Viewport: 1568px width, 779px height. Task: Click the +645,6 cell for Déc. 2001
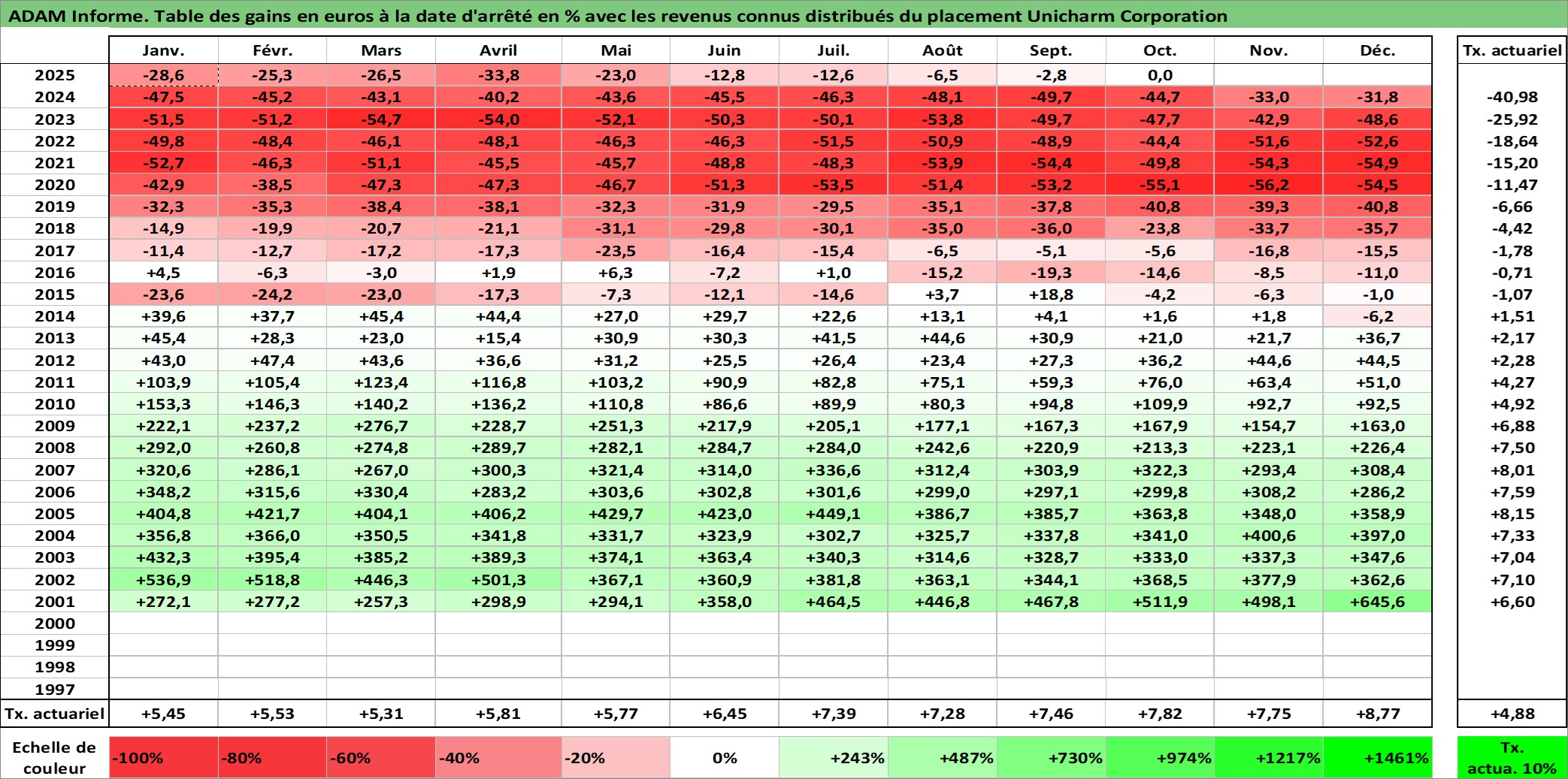pos(1378,602)
